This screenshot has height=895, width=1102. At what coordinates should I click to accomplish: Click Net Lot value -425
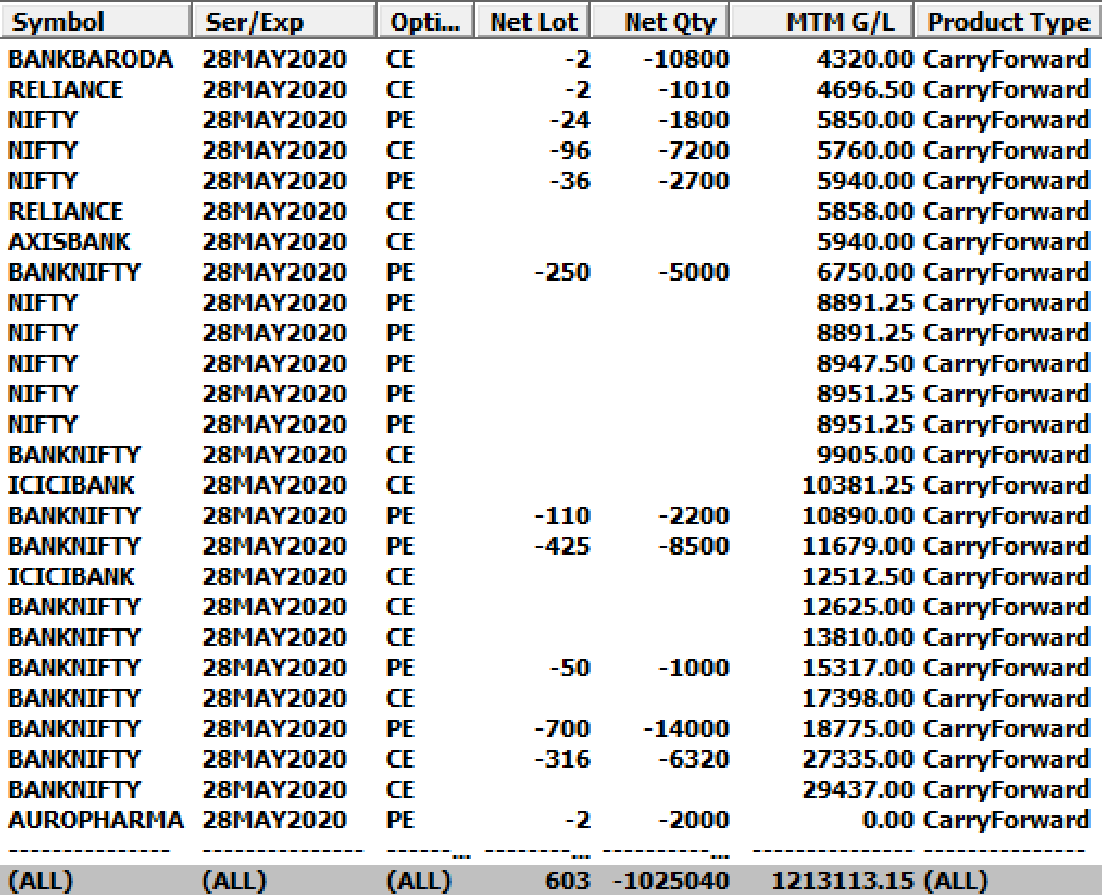[562, 546]
